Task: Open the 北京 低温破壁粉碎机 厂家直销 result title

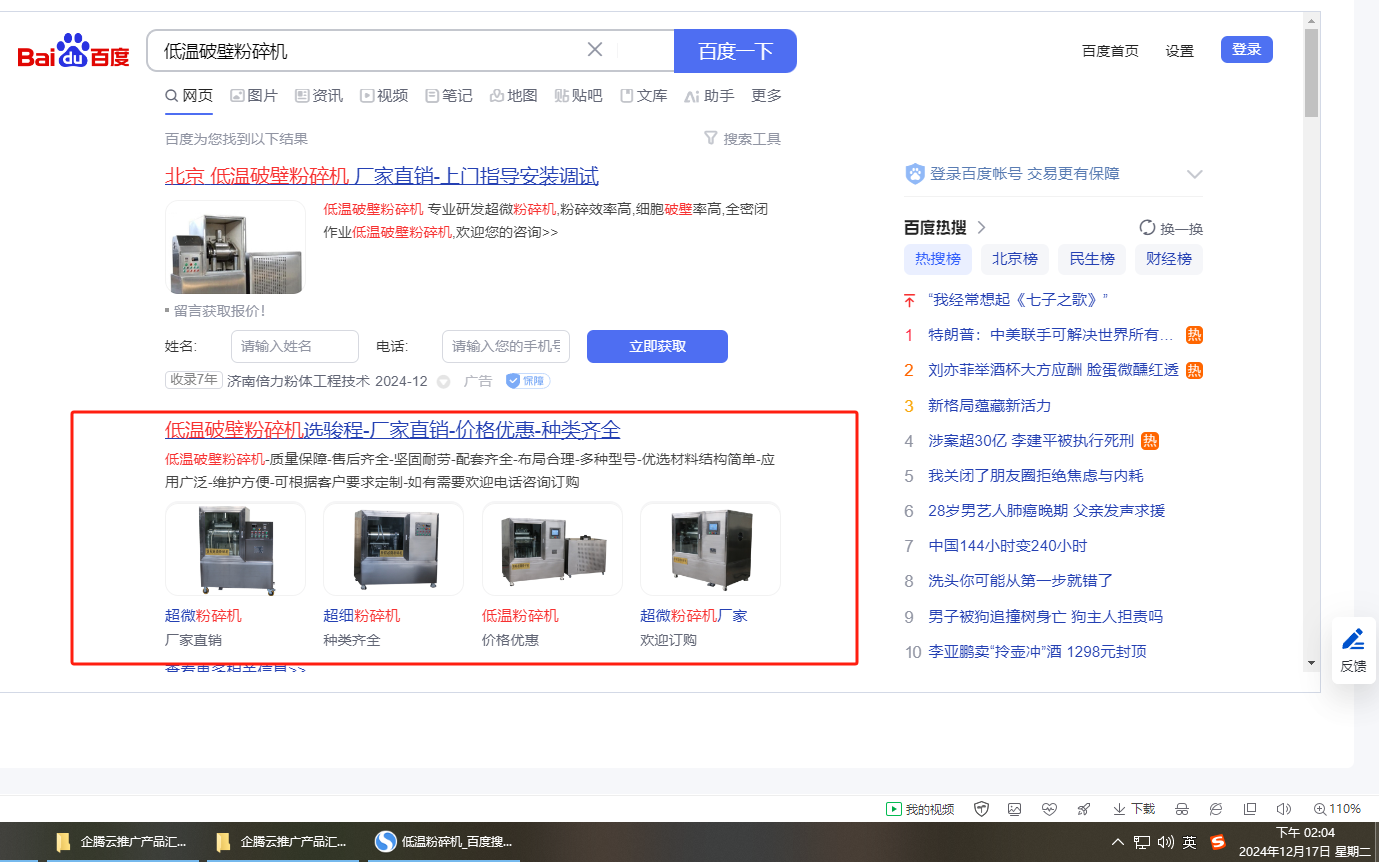Action: click(382, 177)
